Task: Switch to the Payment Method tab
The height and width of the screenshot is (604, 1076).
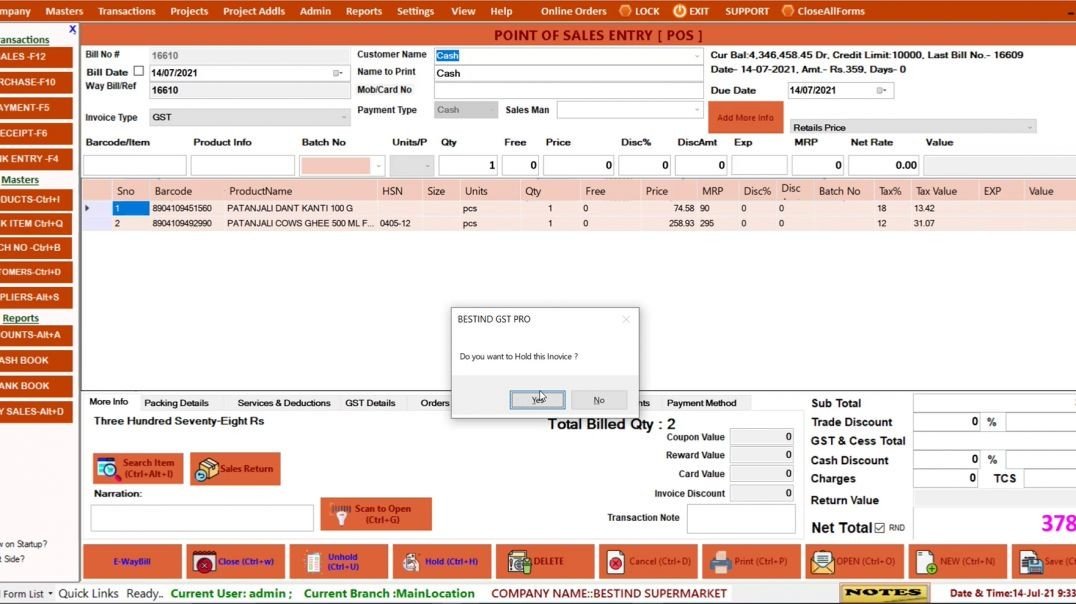Action: click(x=704, y=402)
